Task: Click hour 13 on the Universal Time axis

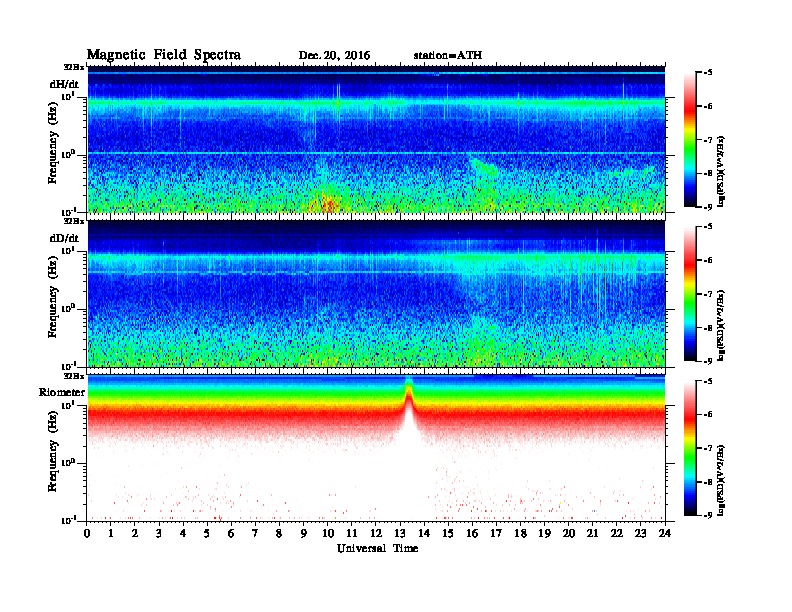Action: point(400,533)
